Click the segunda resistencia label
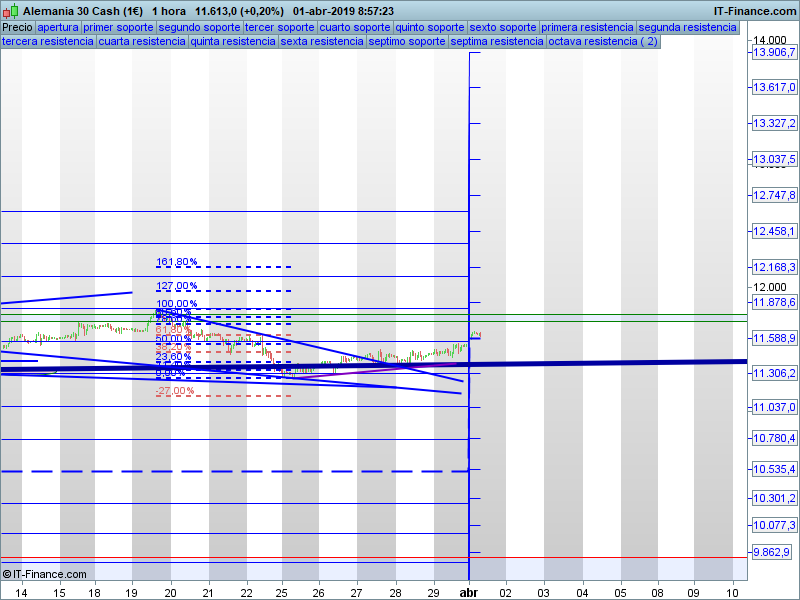The image size is (800, 600). tap(687, 27)
